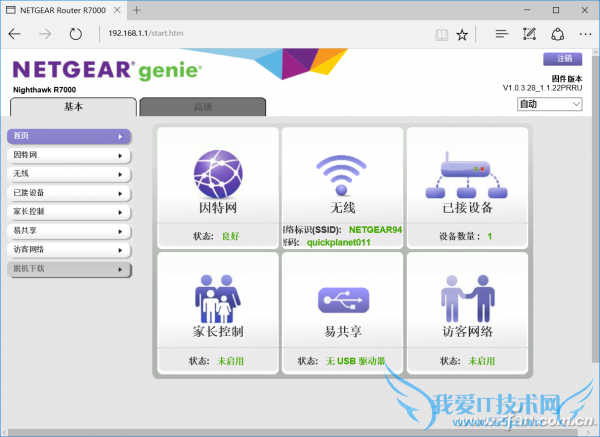Select 无线 in the sidebar menu
The height and width of the screenshot is (437, 600).
click(x=69, y=174)
